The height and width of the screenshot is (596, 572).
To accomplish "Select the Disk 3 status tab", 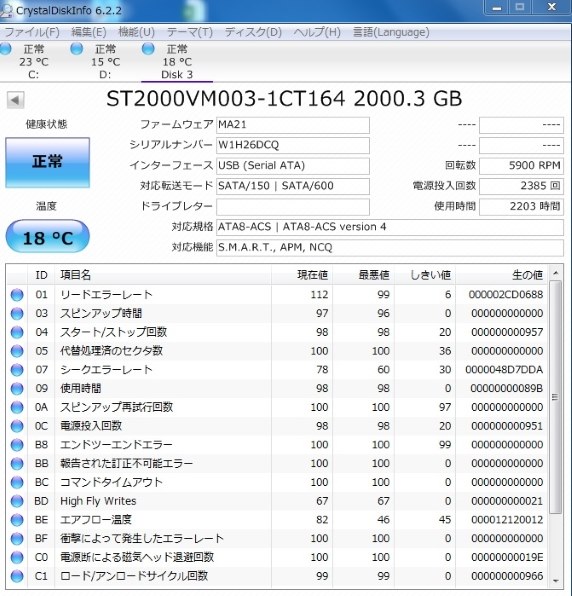I will pyautogui.click(x=177, y=62).
